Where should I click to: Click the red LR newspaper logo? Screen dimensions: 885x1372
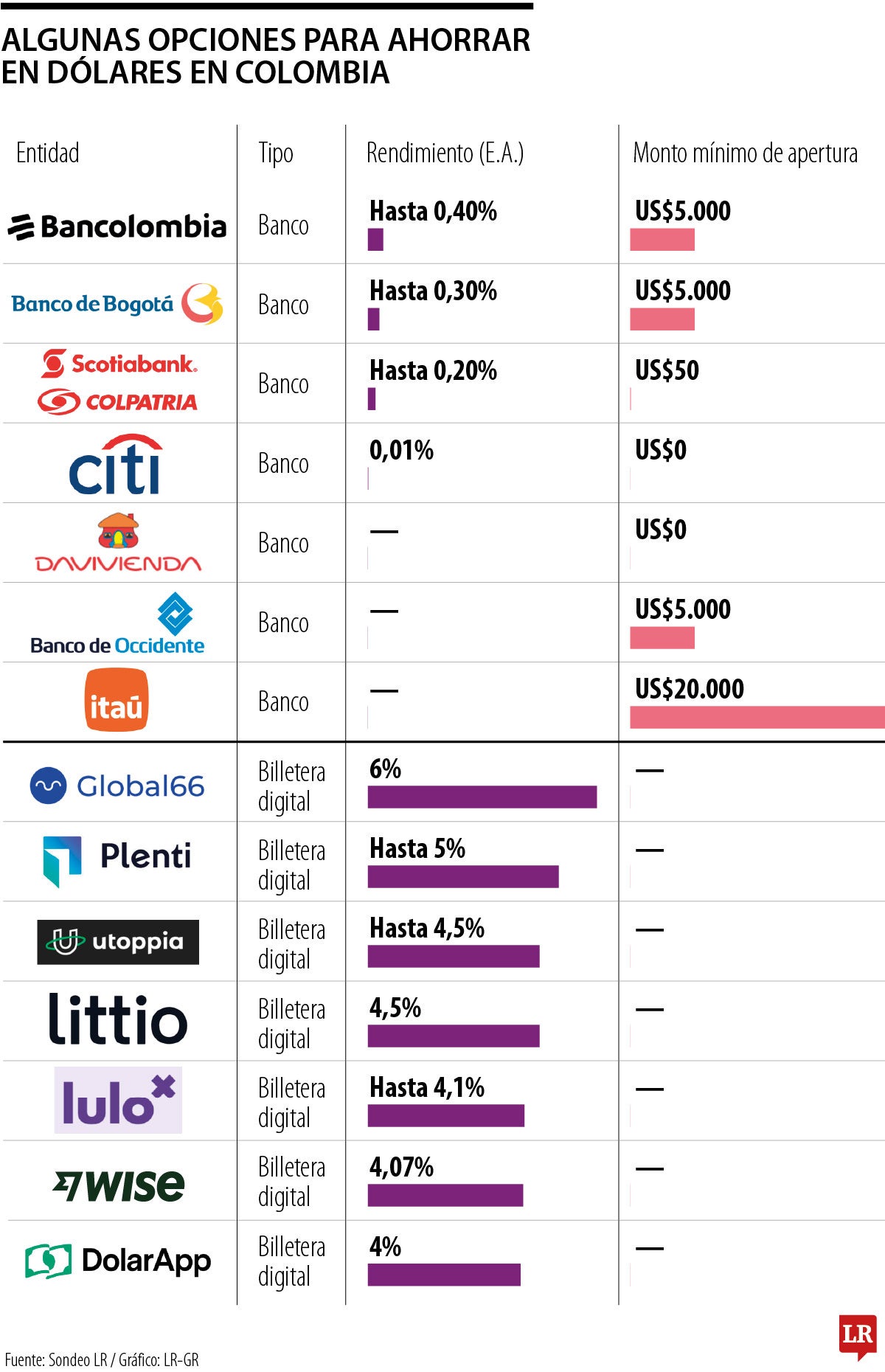(857, 1336)
